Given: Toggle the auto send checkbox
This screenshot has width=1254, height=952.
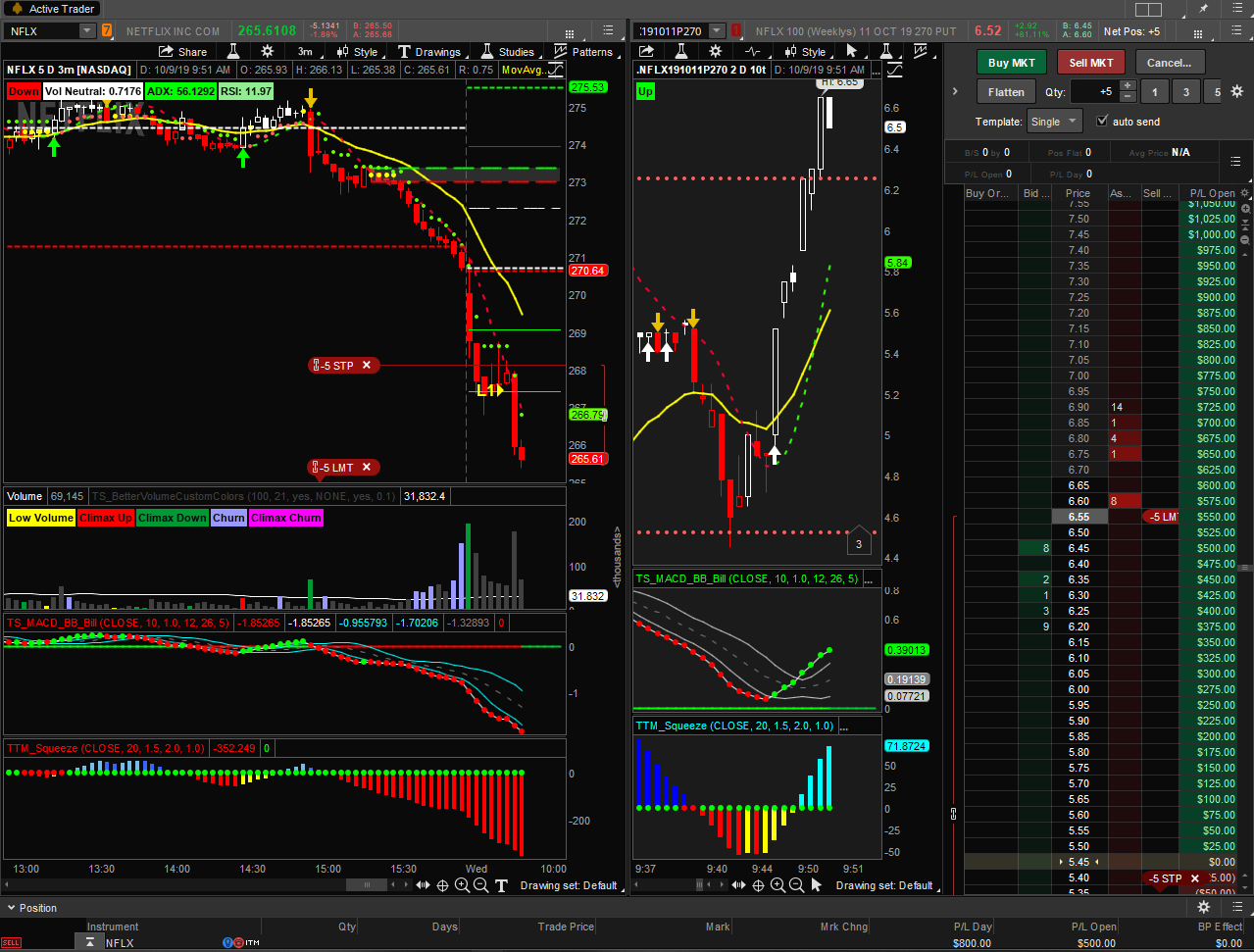Looking at the screenshot, I should point(1103,121).
